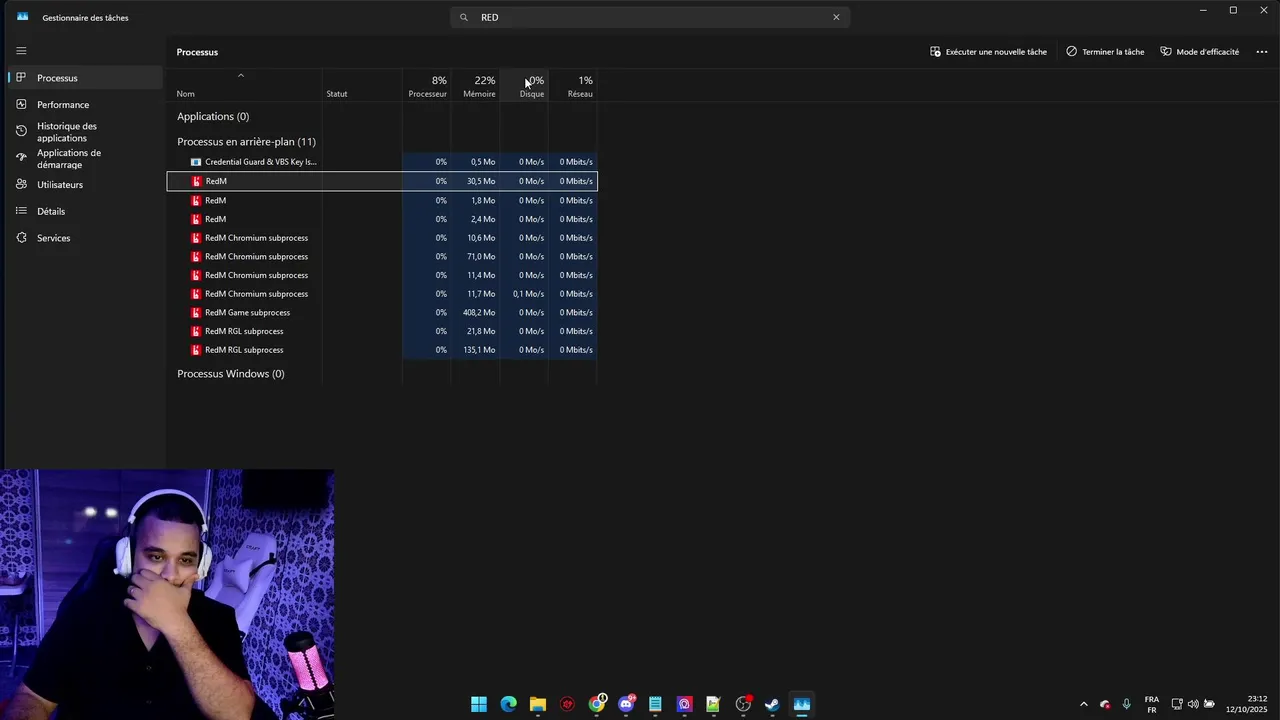Select Processus in the sidebar
Viewport: 1280px width, 720px height.
(x=83, y=78)
